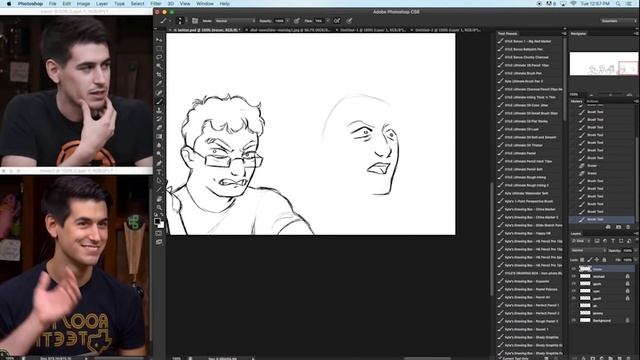640x360 pixels.
Task: Select the Brush tool in toolbox
Action: (x=159, y=101)
